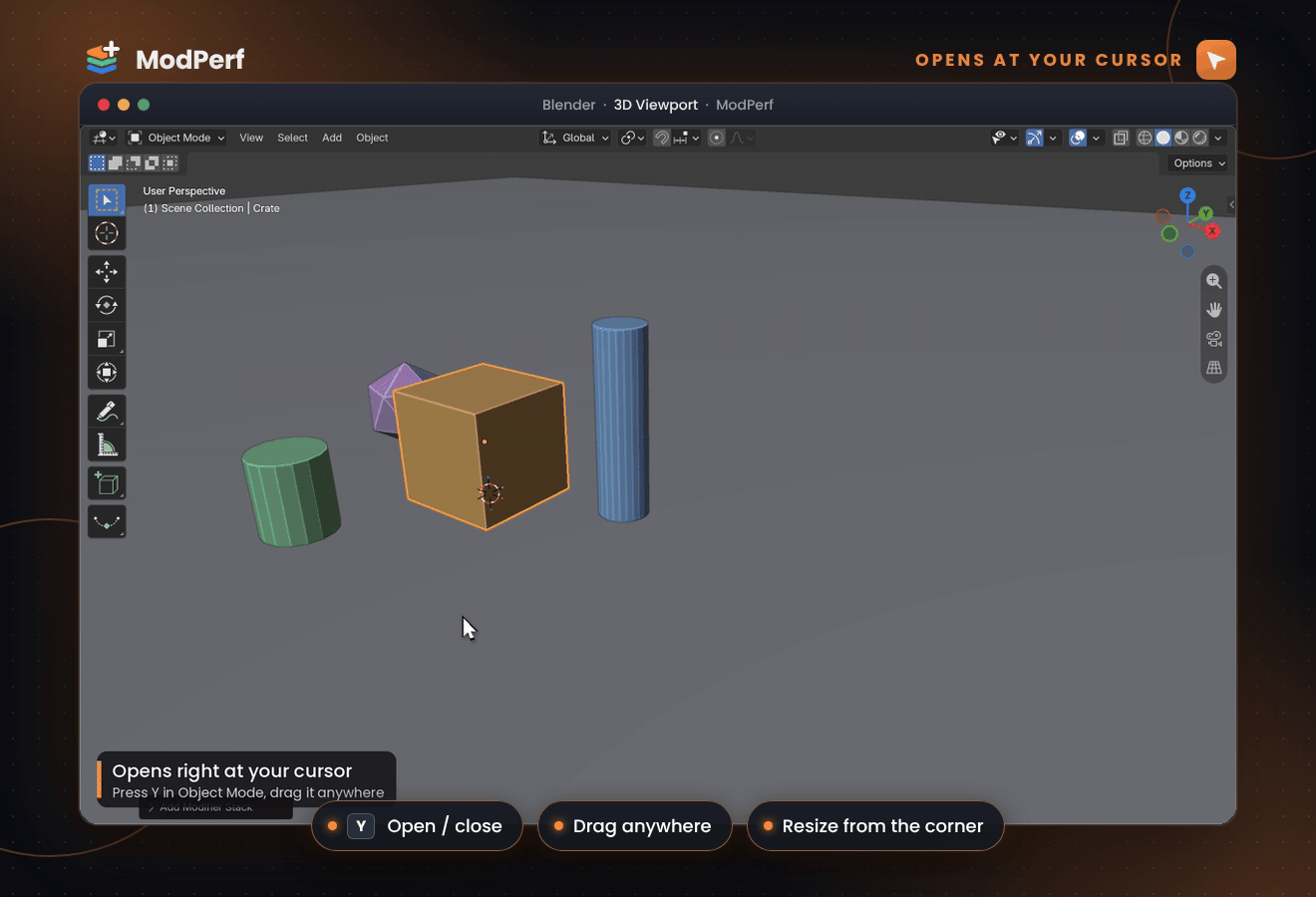This screenshot has height=897, width=1316.
Task: Expand the shading options arrow
Action: [x=1218, y=138]
